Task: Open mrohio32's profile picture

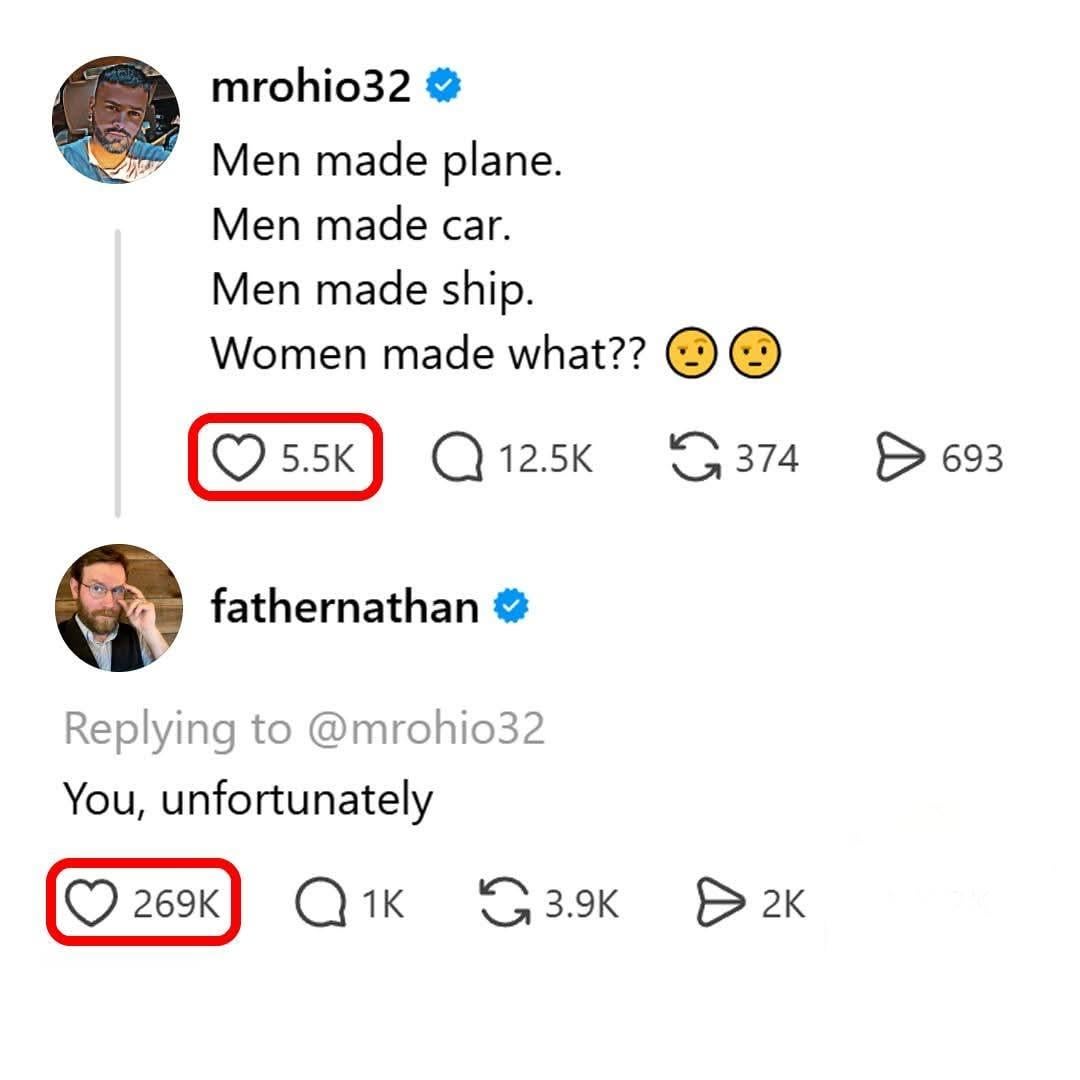Action: click(116, 120)
